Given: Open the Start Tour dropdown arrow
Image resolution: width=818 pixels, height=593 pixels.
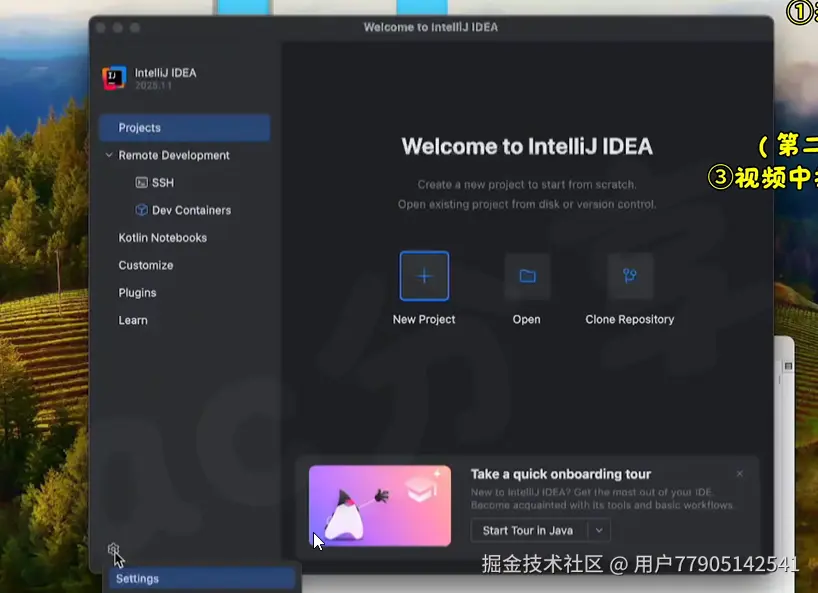Looking at the screenshot, I should tap(599, 530).
